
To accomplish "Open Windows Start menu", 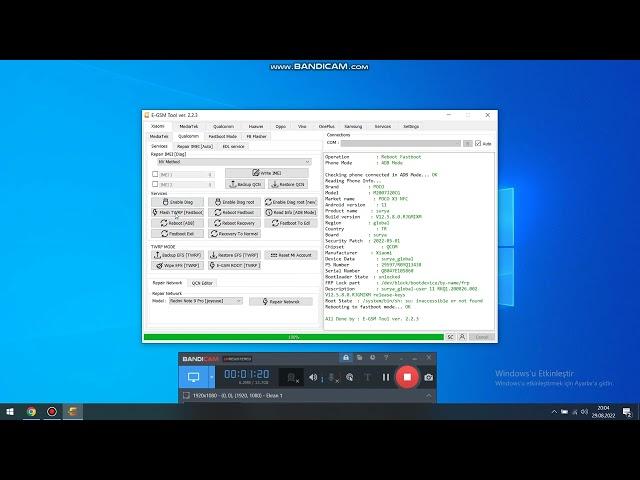I will (10, 412).
